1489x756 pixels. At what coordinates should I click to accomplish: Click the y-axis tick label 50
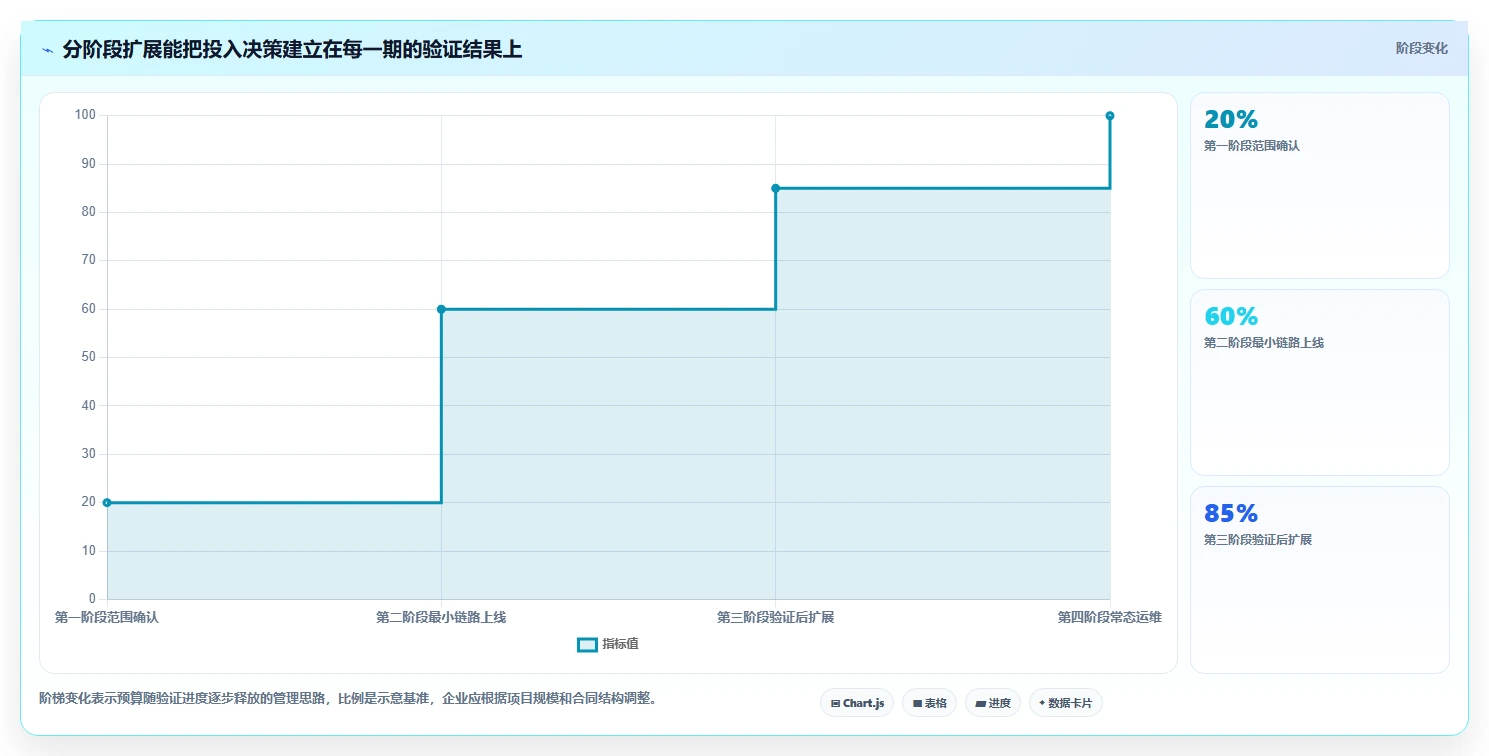pyautogui.click(x=88, y=357)
